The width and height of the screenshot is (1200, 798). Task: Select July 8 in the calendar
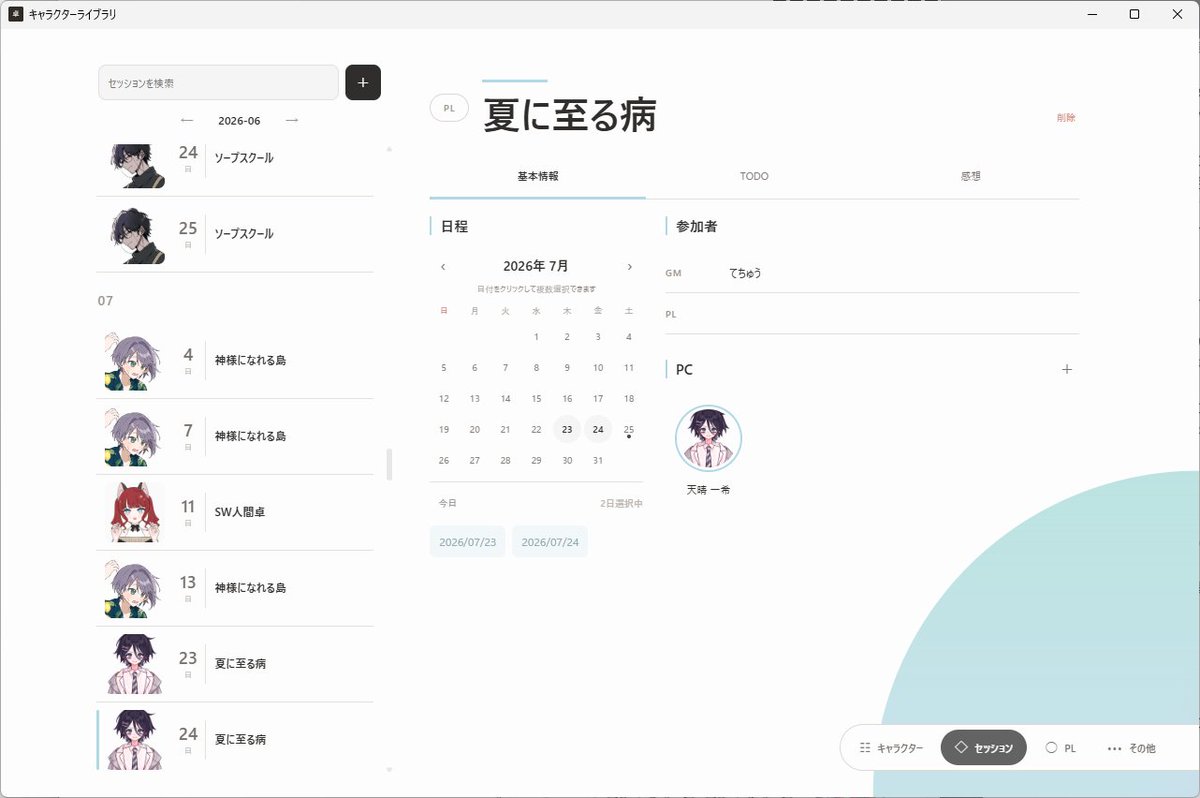536,368
